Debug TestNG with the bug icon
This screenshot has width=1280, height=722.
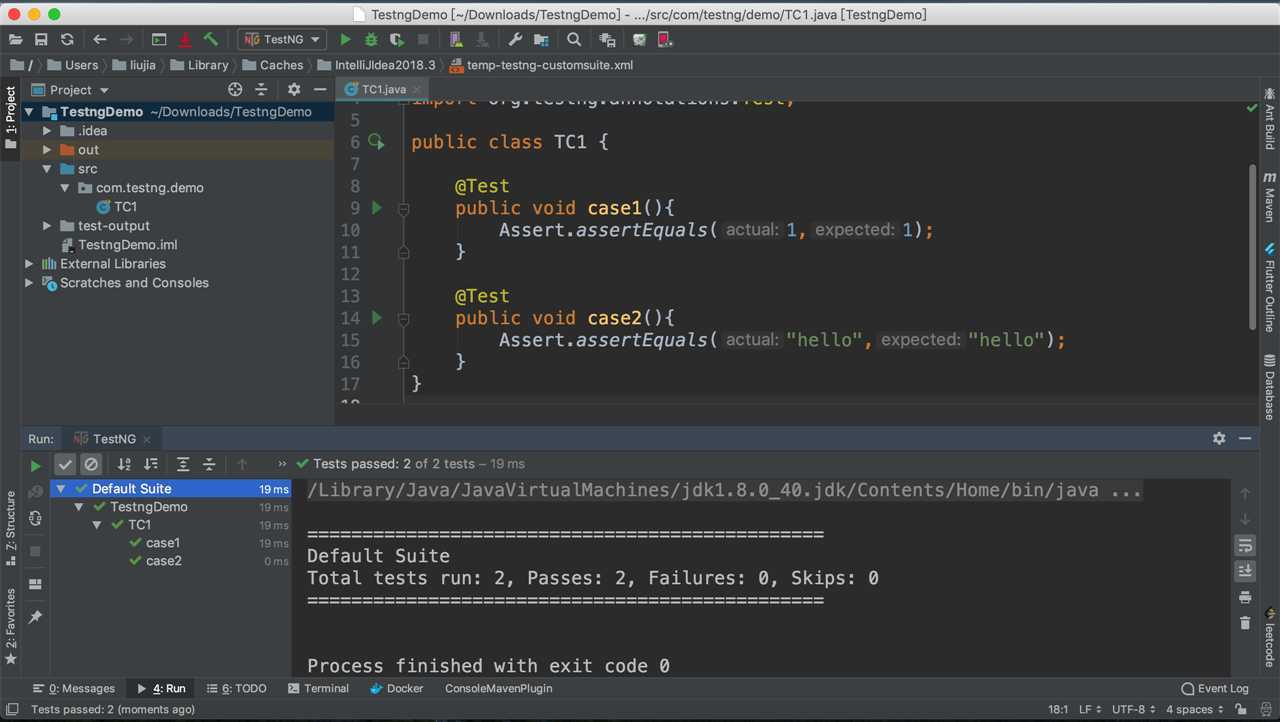pos(371,39)
